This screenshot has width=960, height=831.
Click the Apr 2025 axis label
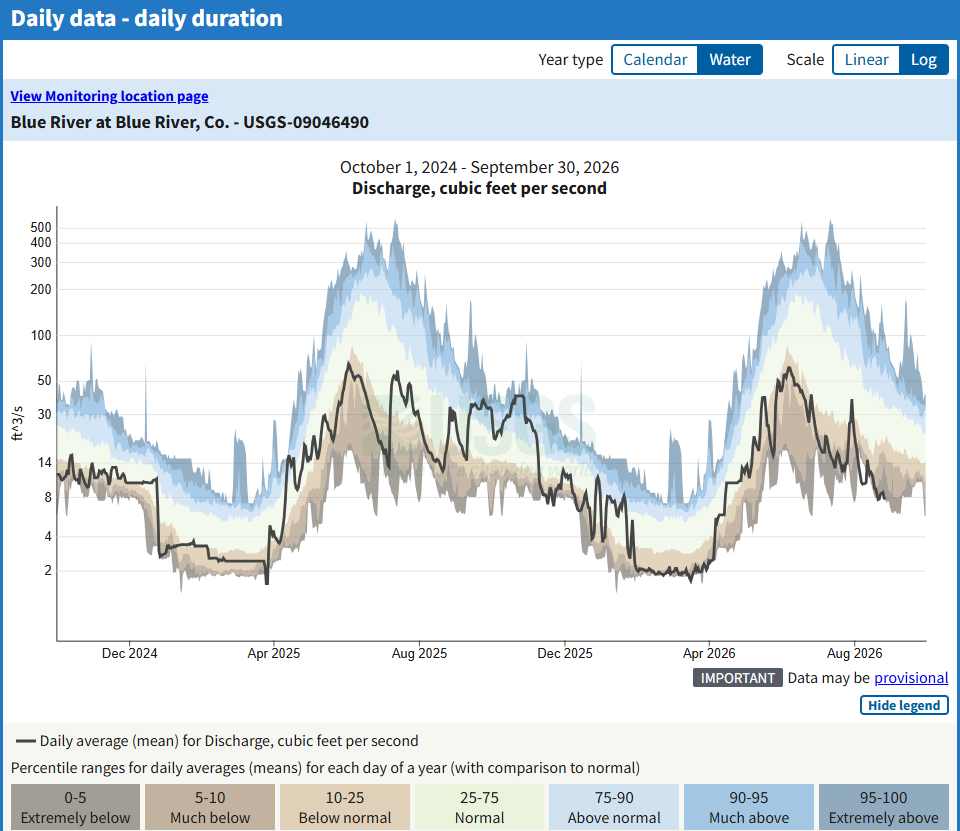point(274,653)
